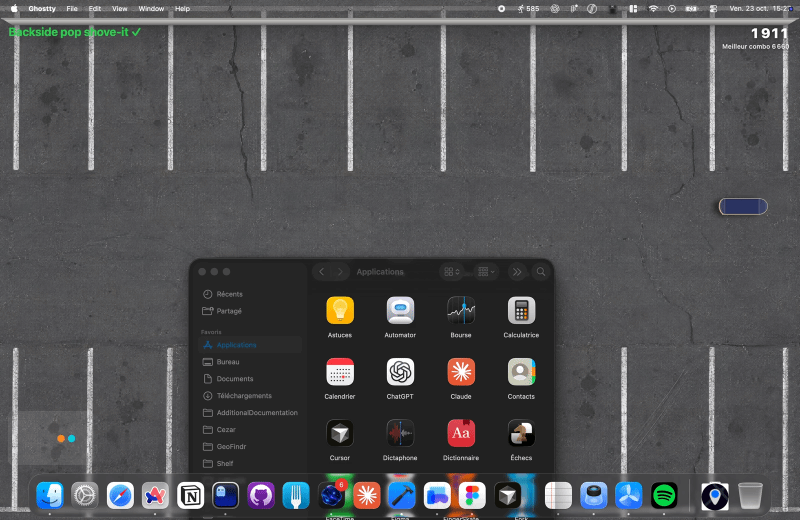Image resolution: width=800 pixels, height=520 pixels.
Task: Open Xcode hammer icon in Dock
Action: (x=402, y=495)
